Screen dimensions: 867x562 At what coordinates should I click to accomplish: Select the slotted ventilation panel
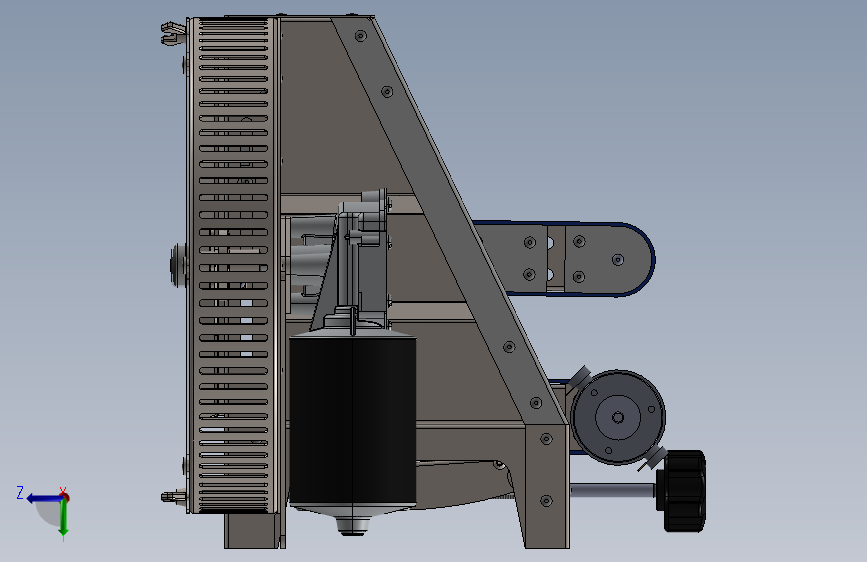(x=233, y=265)
